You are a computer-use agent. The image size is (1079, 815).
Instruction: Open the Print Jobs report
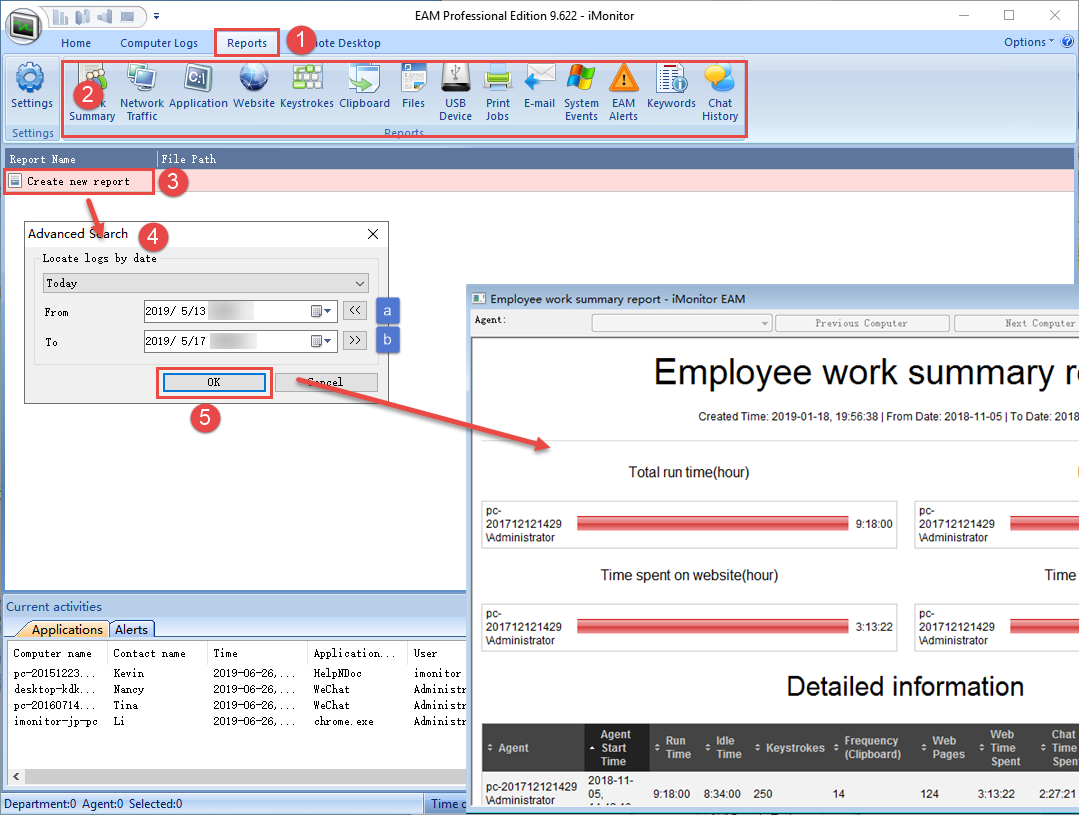pyautogui.click(x=498, y=93)
